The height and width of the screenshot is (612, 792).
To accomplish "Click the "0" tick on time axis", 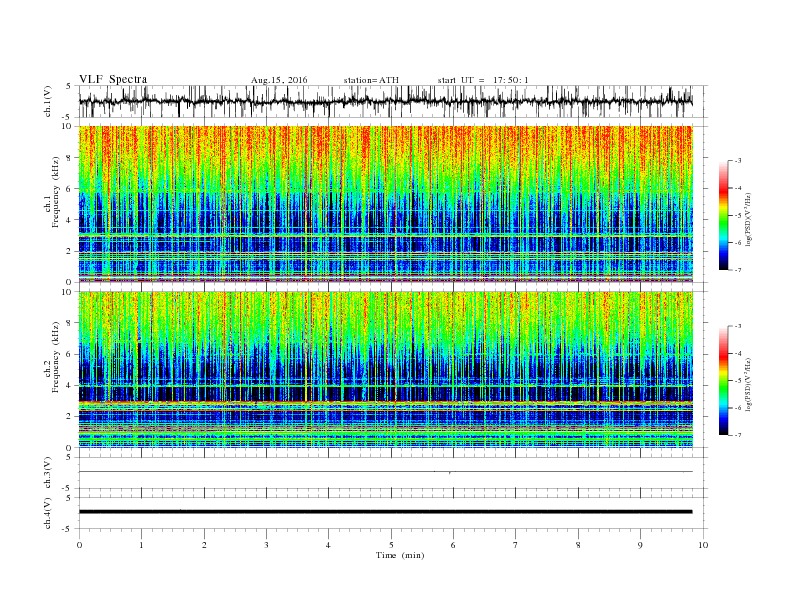I will point(79,545).
